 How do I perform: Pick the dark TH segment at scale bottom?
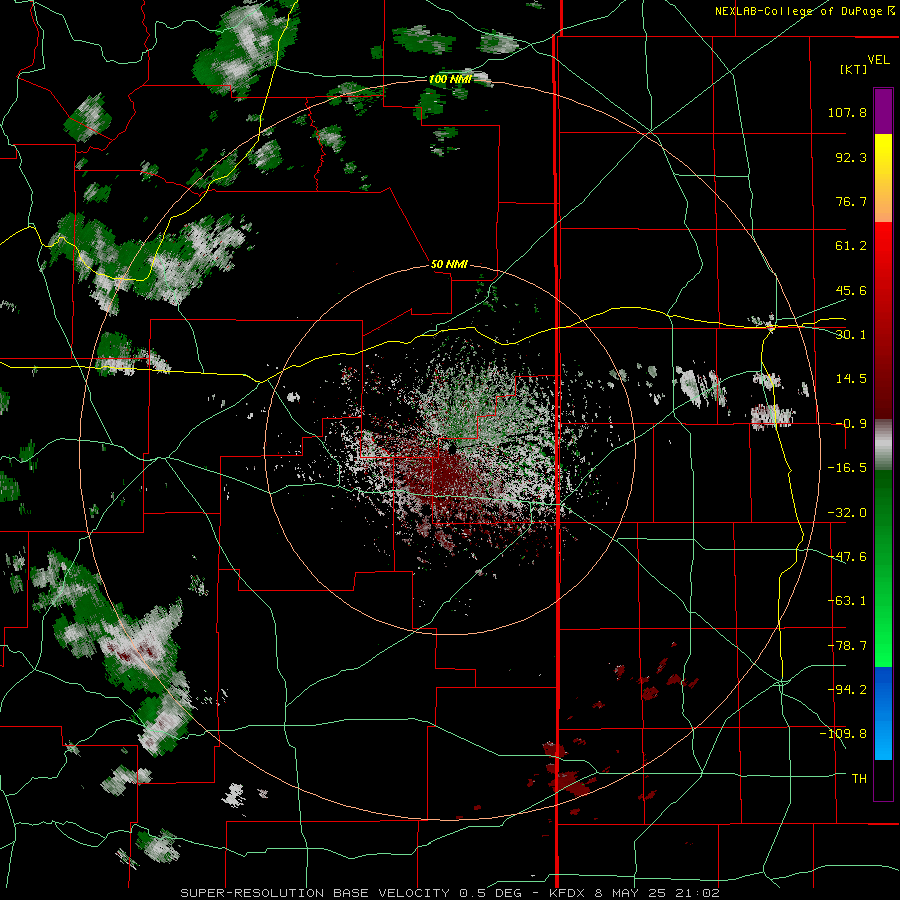pyautogui.click(x=883, y=779)
